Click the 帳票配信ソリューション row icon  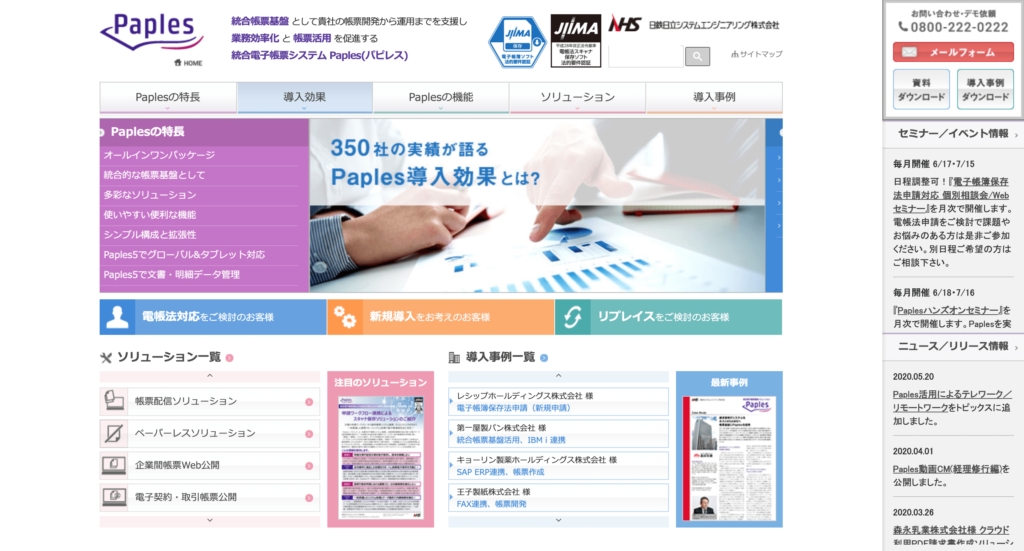point(114,400)
